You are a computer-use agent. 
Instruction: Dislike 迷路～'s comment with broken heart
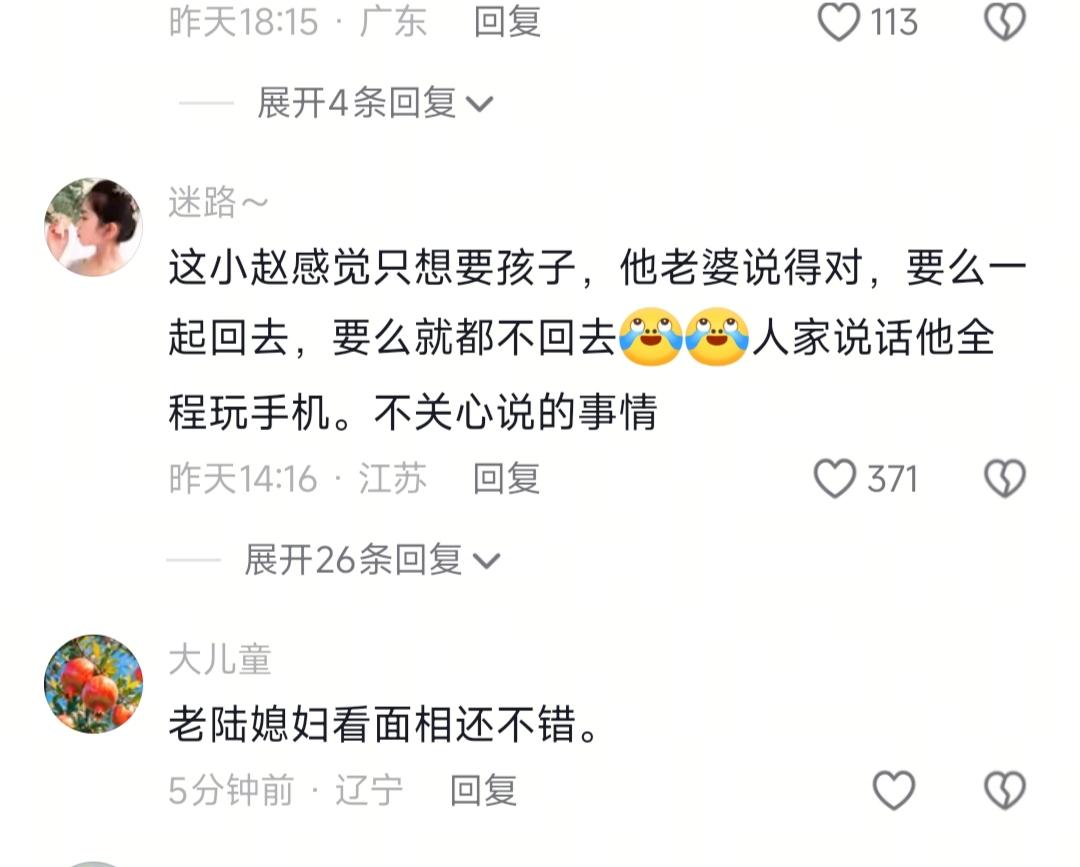(x=1005, y=479)
